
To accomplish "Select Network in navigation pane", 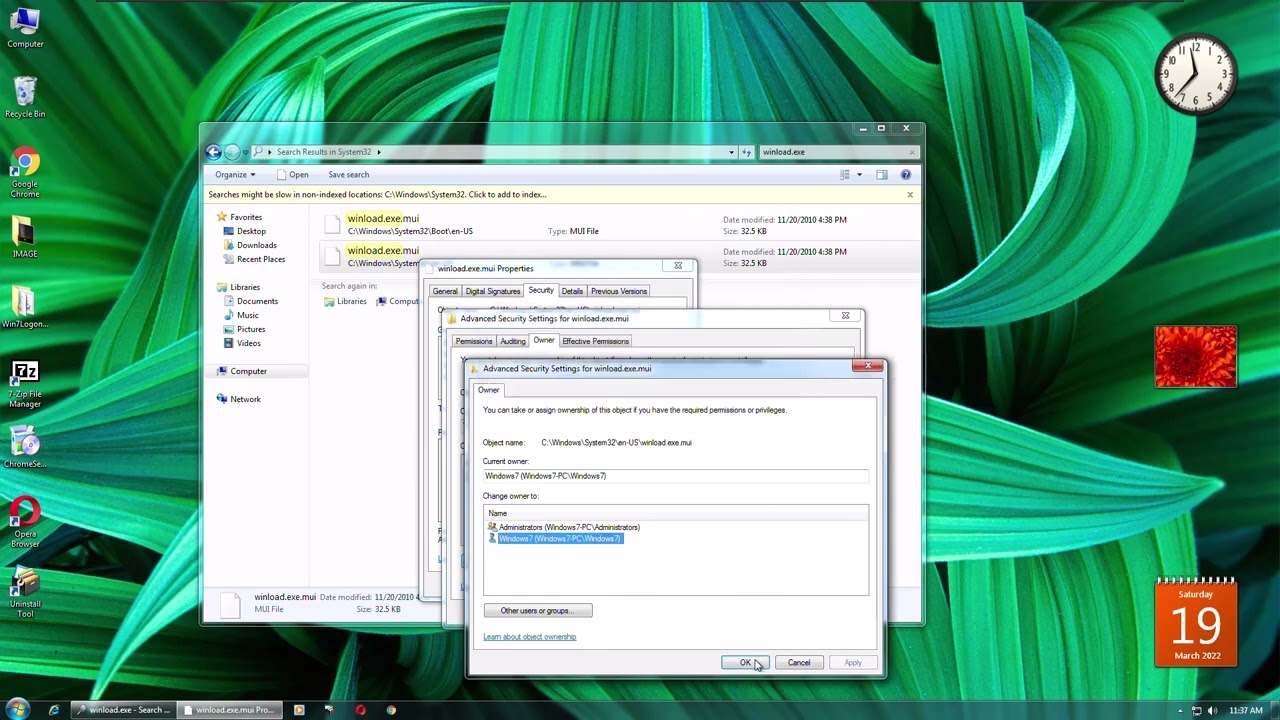I will [x=245, y=399].
